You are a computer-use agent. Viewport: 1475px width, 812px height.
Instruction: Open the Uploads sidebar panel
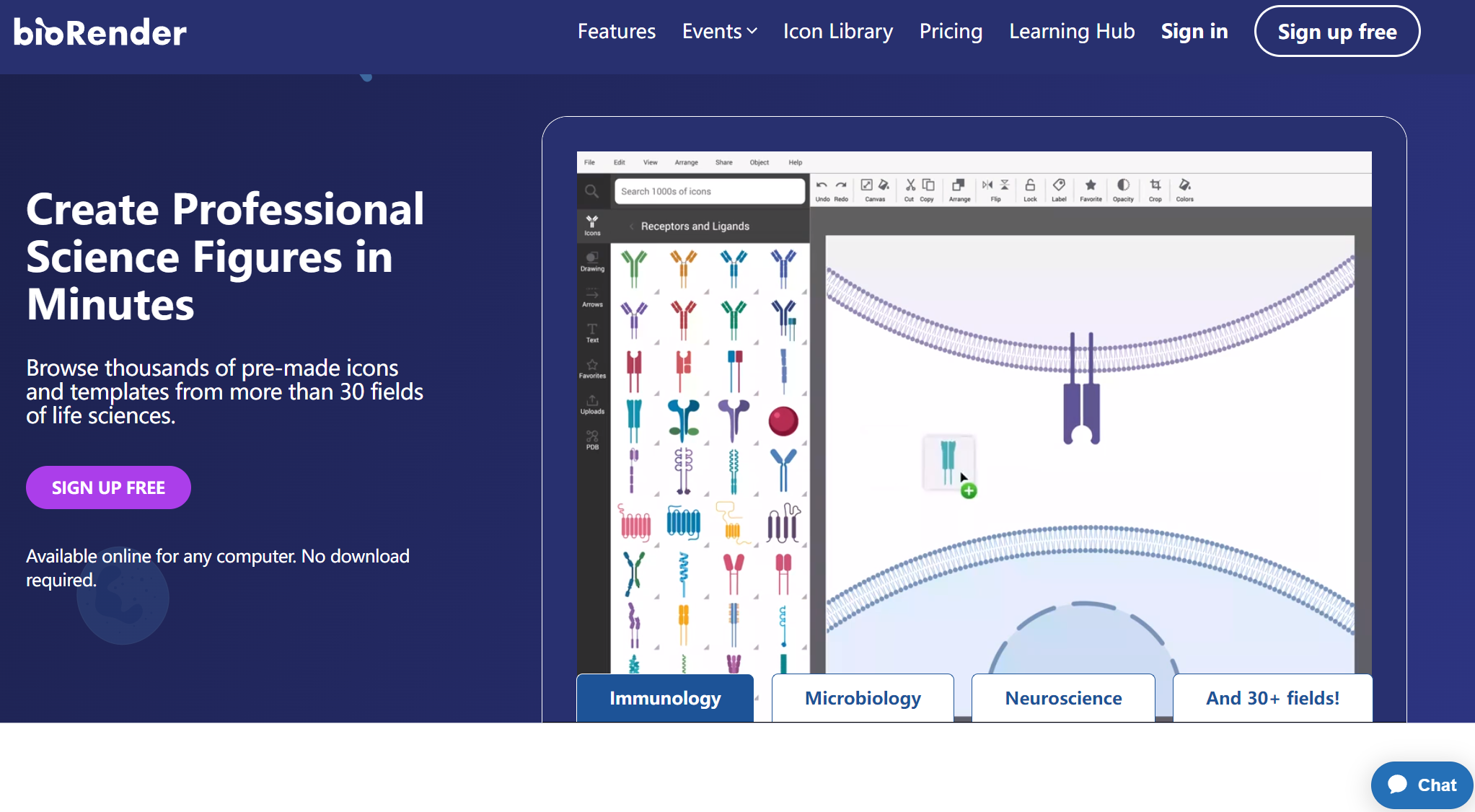click(x=592, y=404)
